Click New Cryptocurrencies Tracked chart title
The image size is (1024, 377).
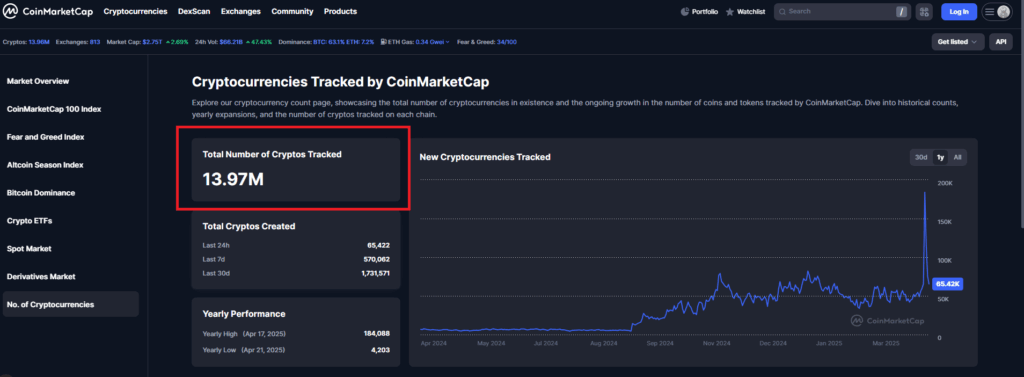coord(485,157)
